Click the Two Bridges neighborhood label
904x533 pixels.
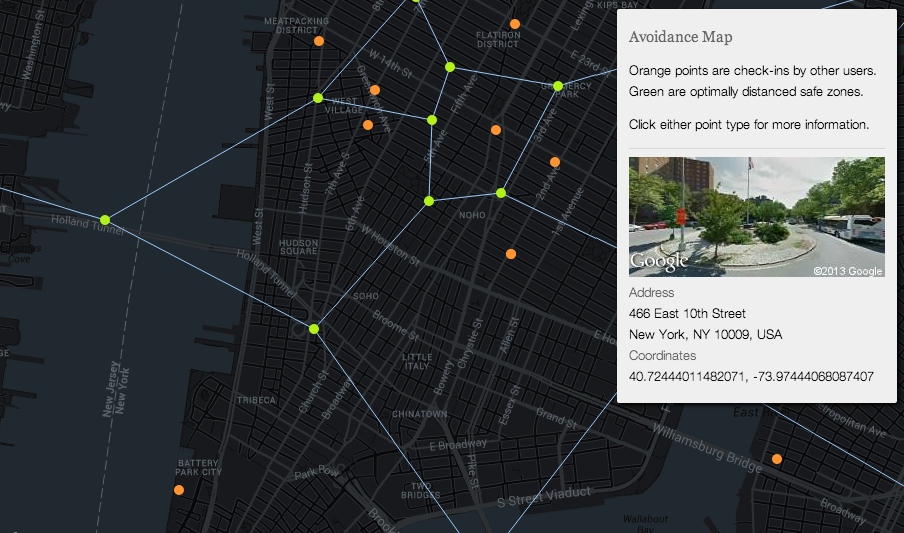421,490
